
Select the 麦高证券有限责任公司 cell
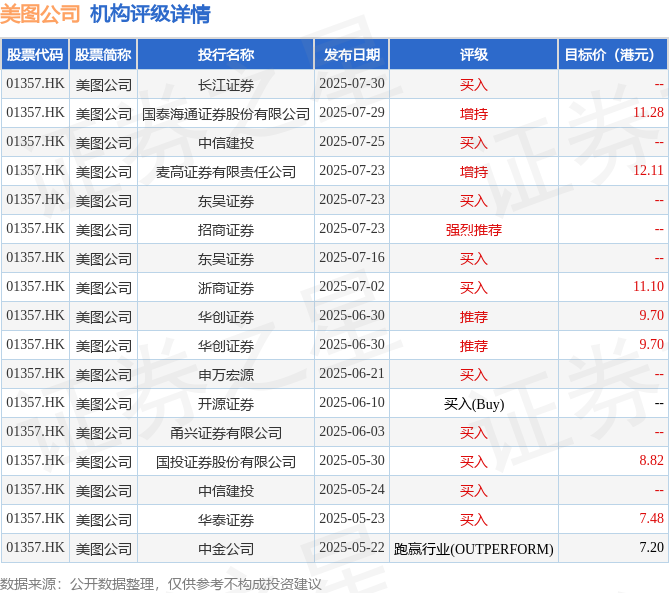(x=226, y=172)
